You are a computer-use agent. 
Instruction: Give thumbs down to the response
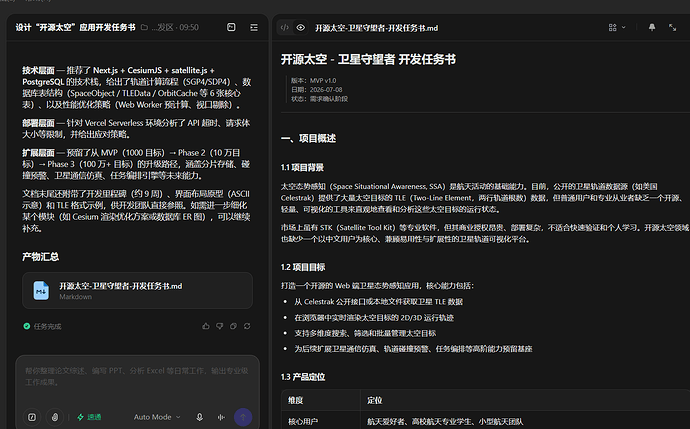point(219,326)
